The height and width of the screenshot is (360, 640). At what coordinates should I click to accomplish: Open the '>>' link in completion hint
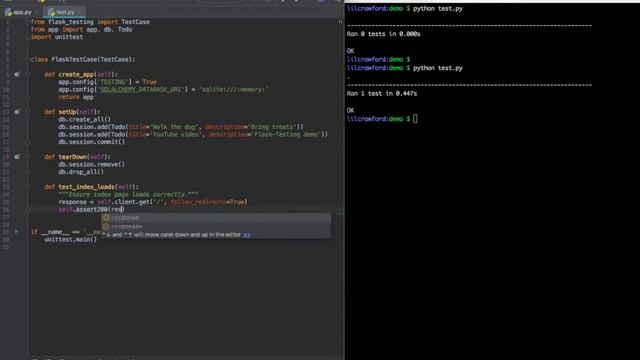point(247,235)
